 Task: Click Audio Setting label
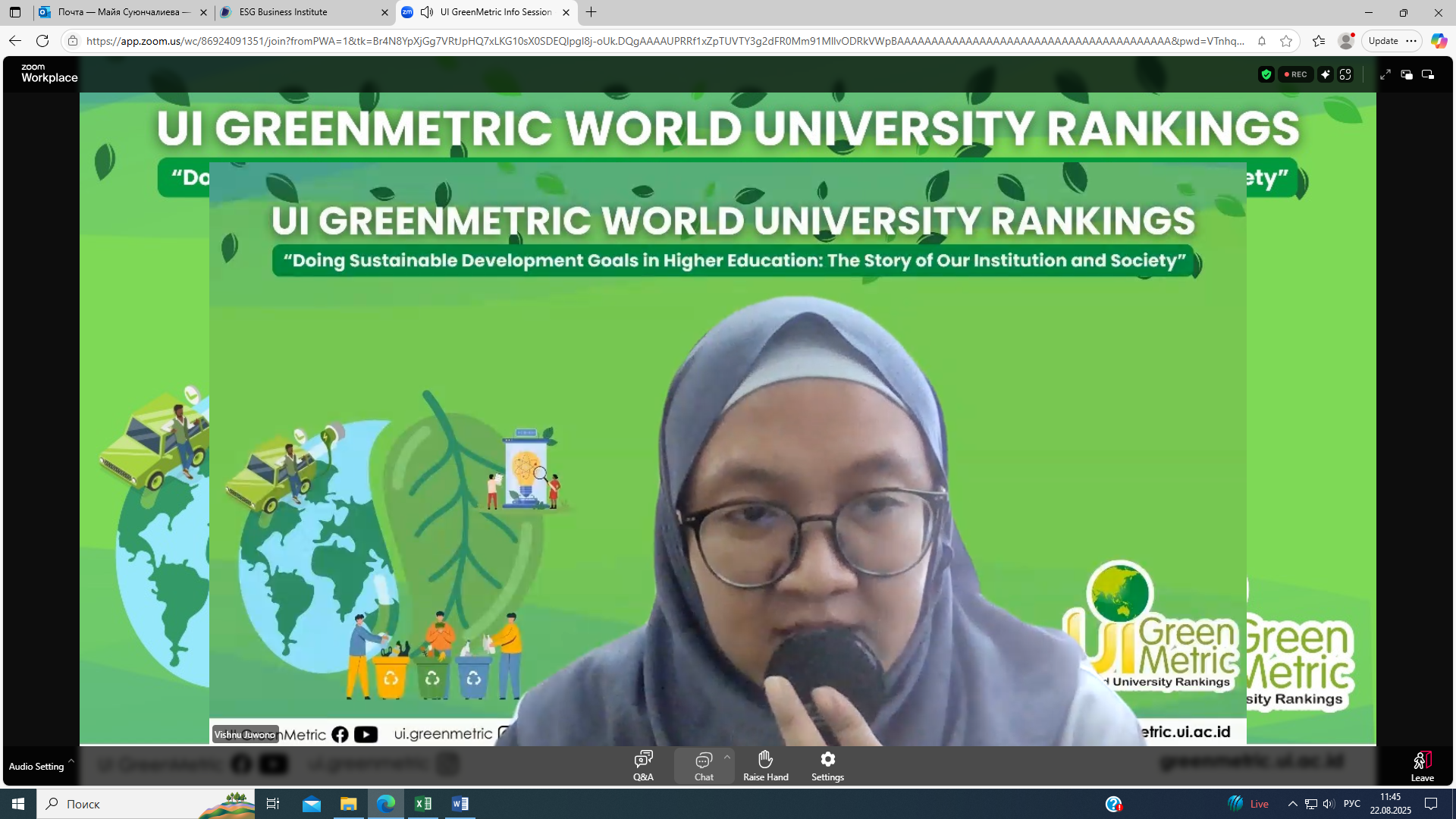(x=36, y=767)
